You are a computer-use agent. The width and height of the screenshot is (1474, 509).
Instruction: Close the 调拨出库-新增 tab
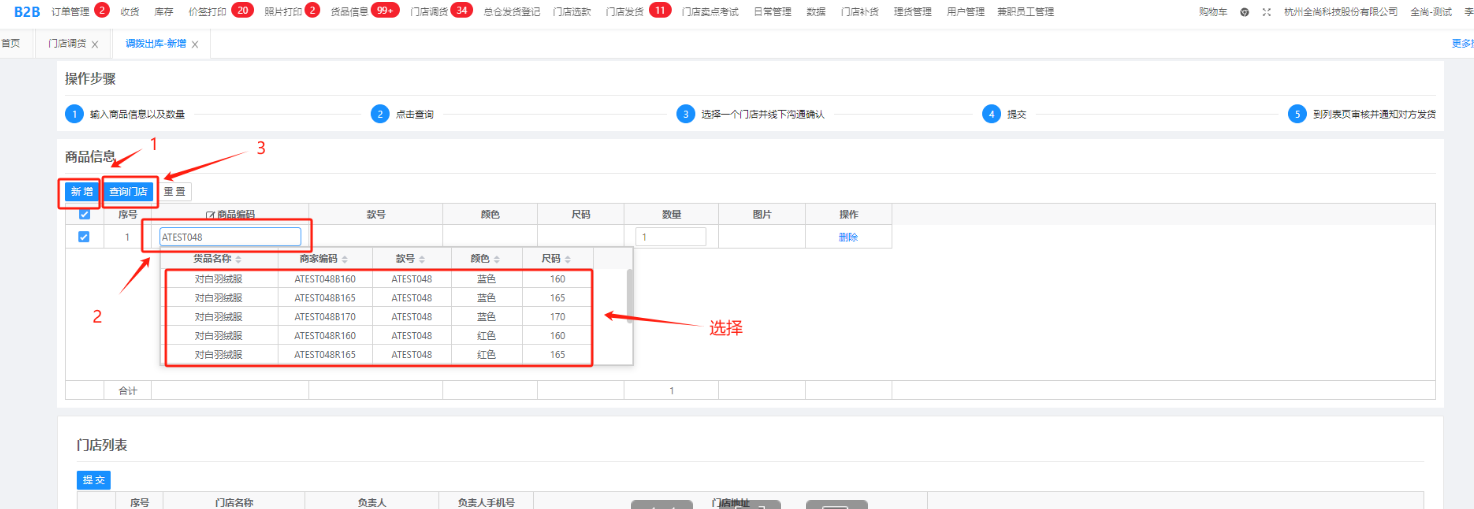(195, 45)
